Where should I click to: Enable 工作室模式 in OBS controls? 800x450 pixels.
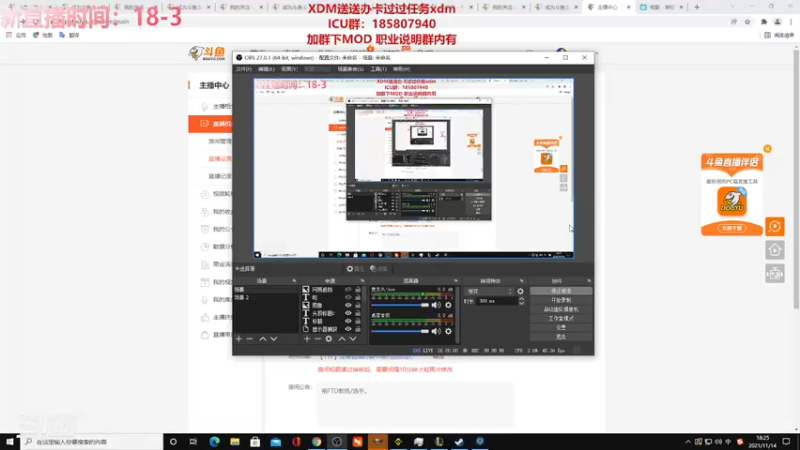(x=561, y=318)
